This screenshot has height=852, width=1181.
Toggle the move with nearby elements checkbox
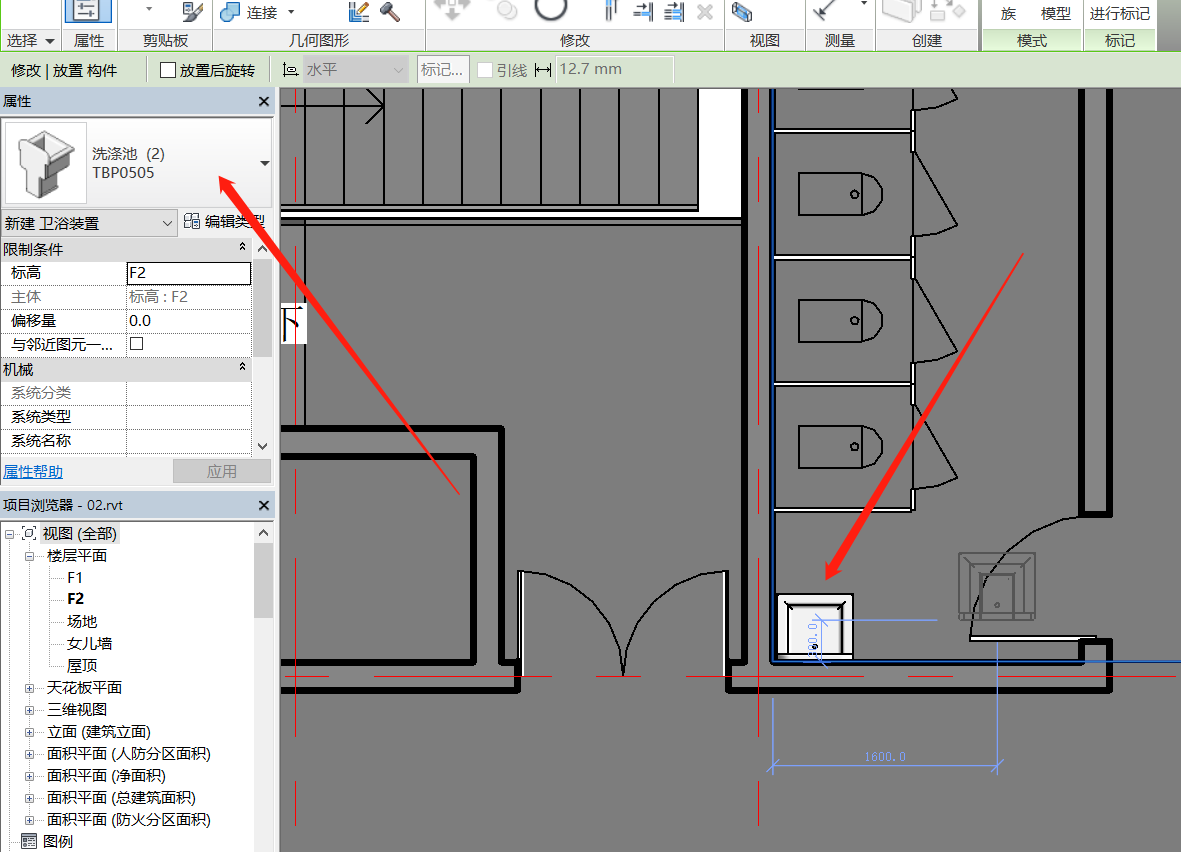click(x=137, y=344)
